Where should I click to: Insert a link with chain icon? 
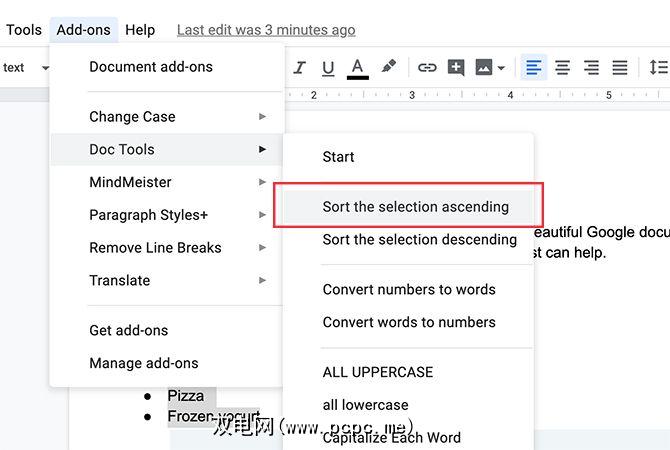(427, 68)
